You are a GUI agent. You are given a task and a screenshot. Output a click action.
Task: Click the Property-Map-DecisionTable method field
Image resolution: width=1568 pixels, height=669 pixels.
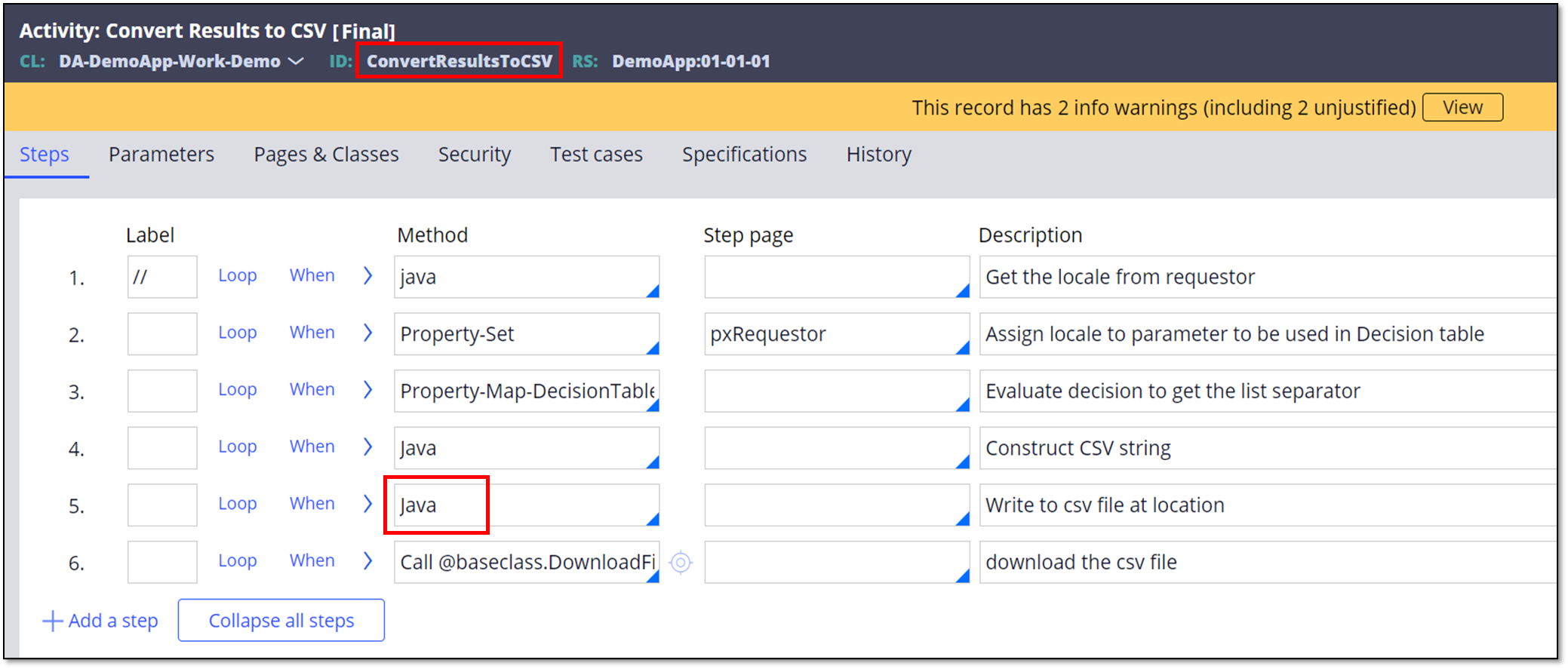click(x=527, y=391)
